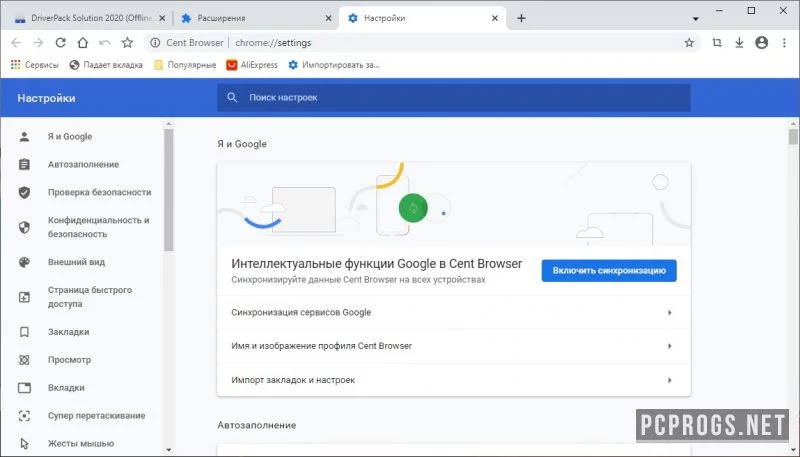800x457 pixels.
Task: Open the tab list dropdown arrow
Action: pyautogui.click(x=695, y=19)
